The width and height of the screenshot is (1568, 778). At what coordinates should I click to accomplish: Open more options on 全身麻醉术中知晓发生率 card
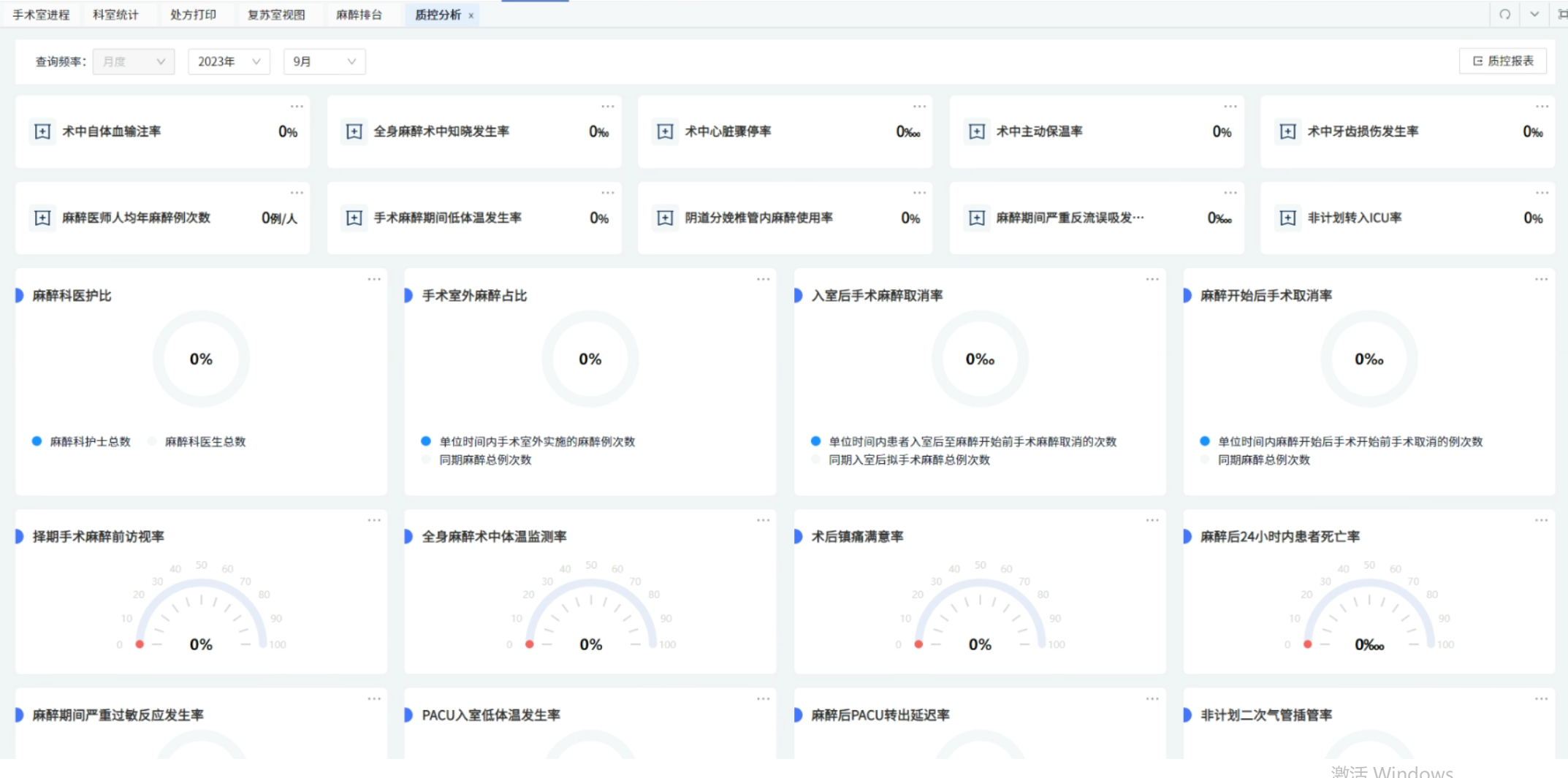(608, 107)
